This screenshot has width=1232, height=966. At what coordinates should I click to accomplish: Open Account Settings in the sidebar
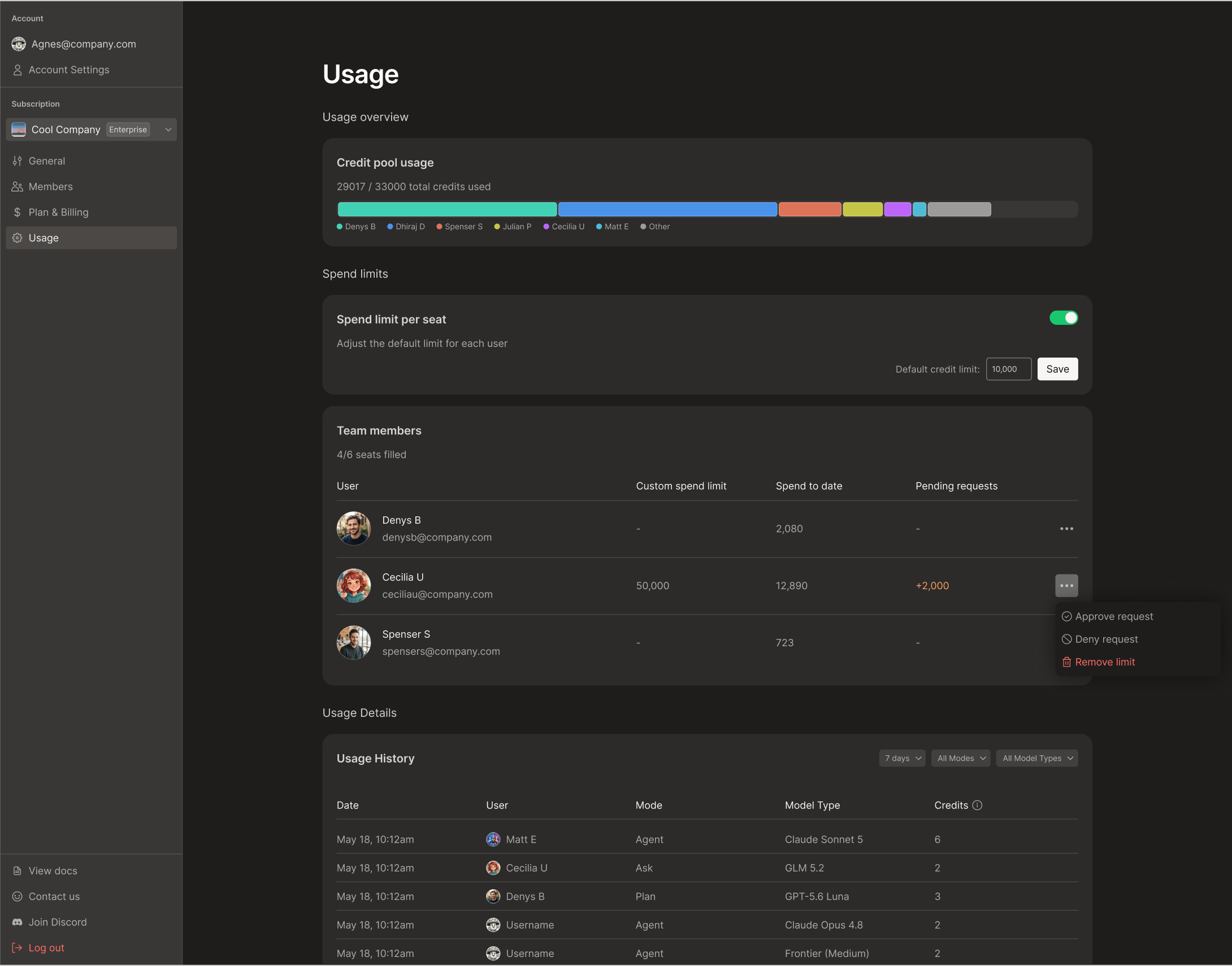[91, 69]
